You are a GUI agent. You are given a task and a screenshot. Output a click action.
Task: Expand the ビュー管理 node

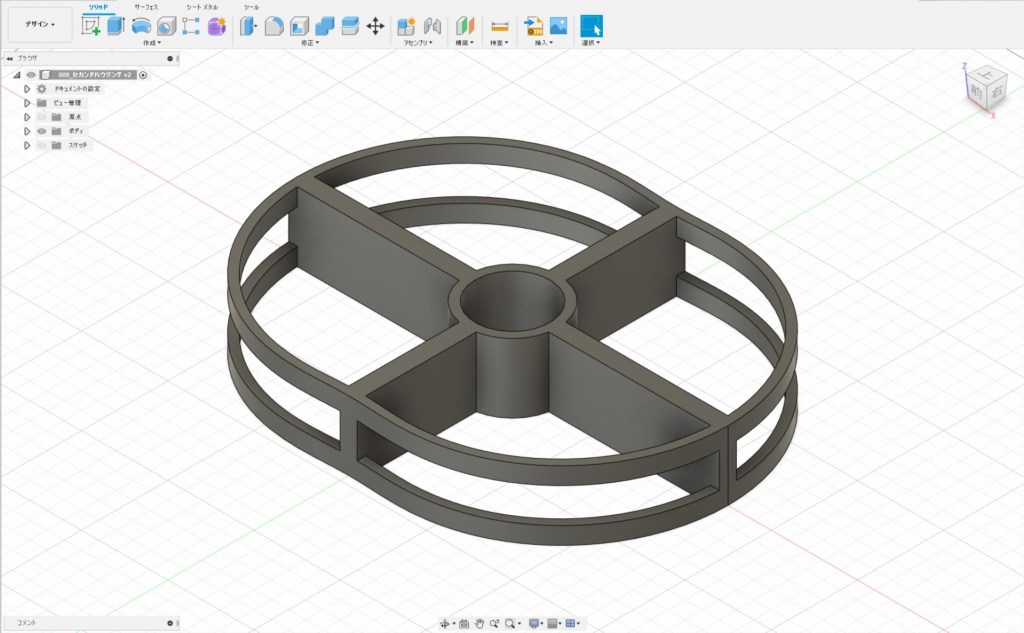click(27, 103)
